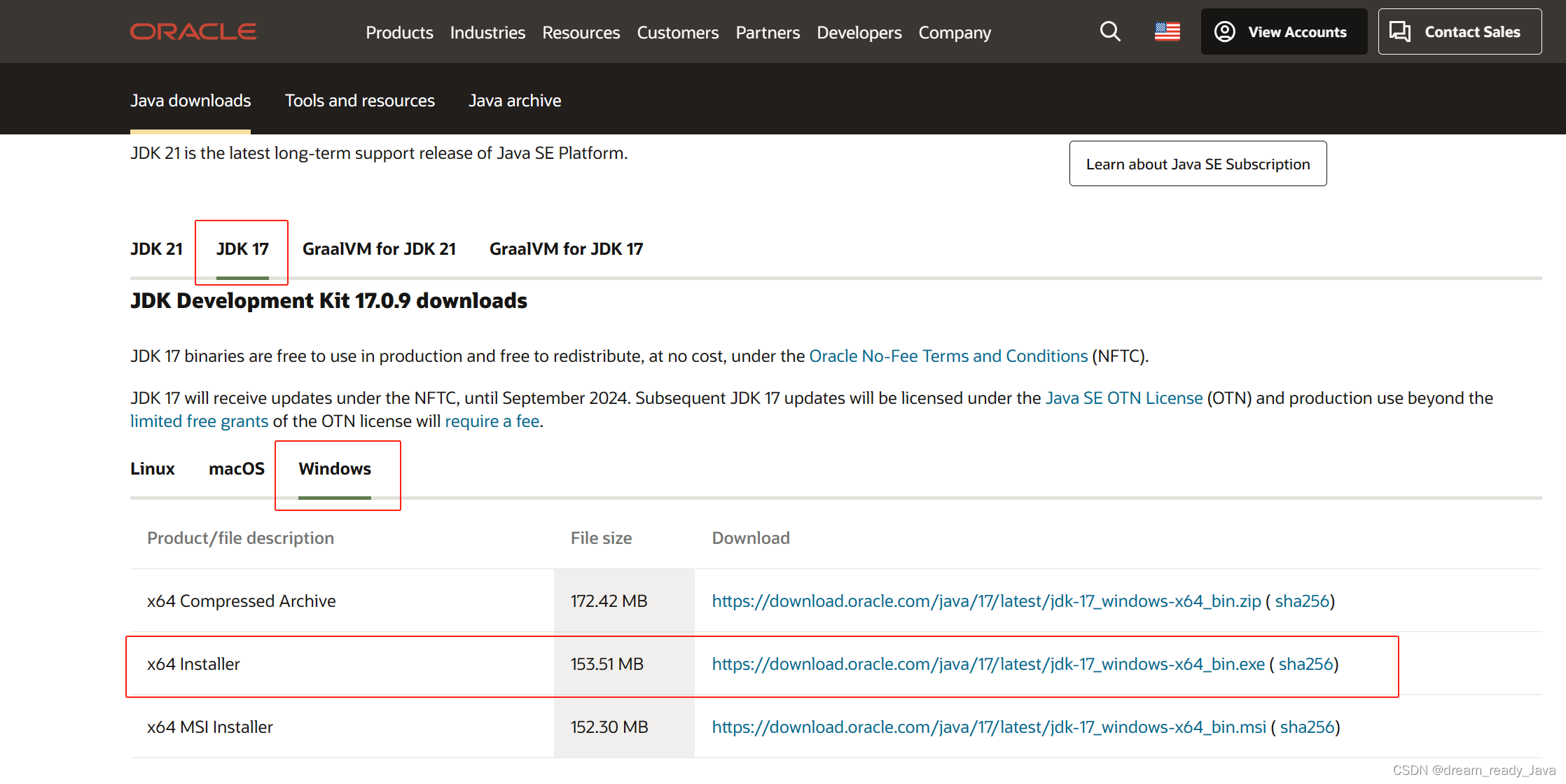The width and height of the screenshot is (1566, 784).
Task: Open the Industries menu
Action: (x=487, y=33)
